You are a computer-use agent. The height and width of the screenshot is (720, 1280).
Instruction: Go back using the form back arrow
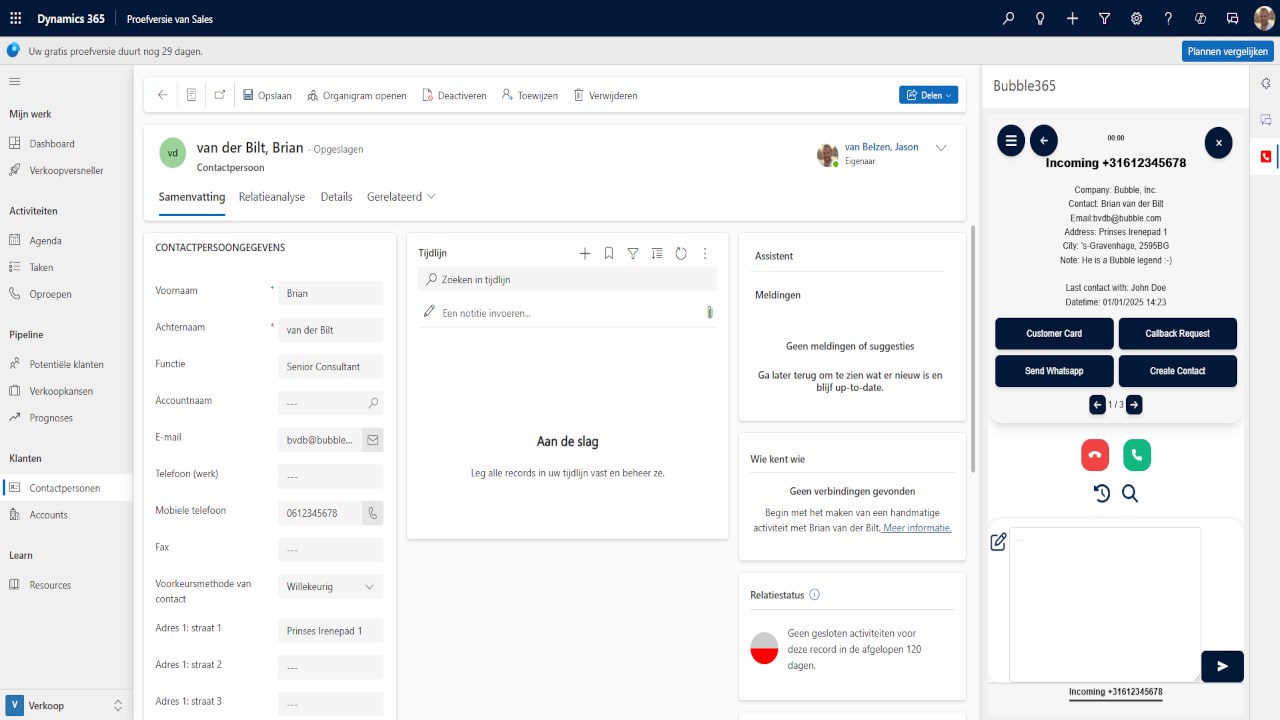[x=163, y=95]
